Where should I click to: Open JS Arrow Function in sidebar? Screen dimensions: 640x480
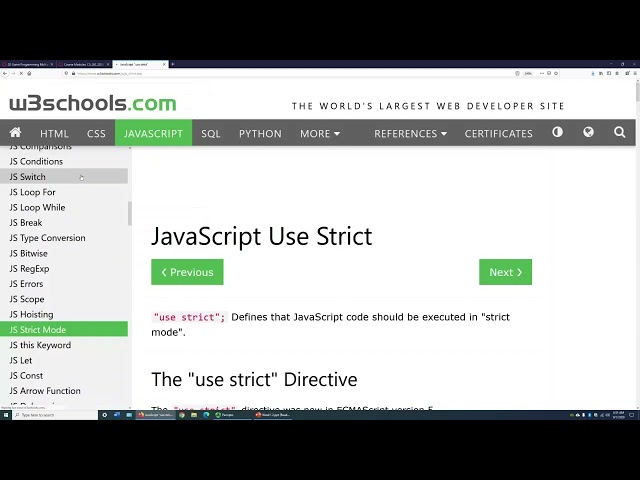tap(64, 391)
